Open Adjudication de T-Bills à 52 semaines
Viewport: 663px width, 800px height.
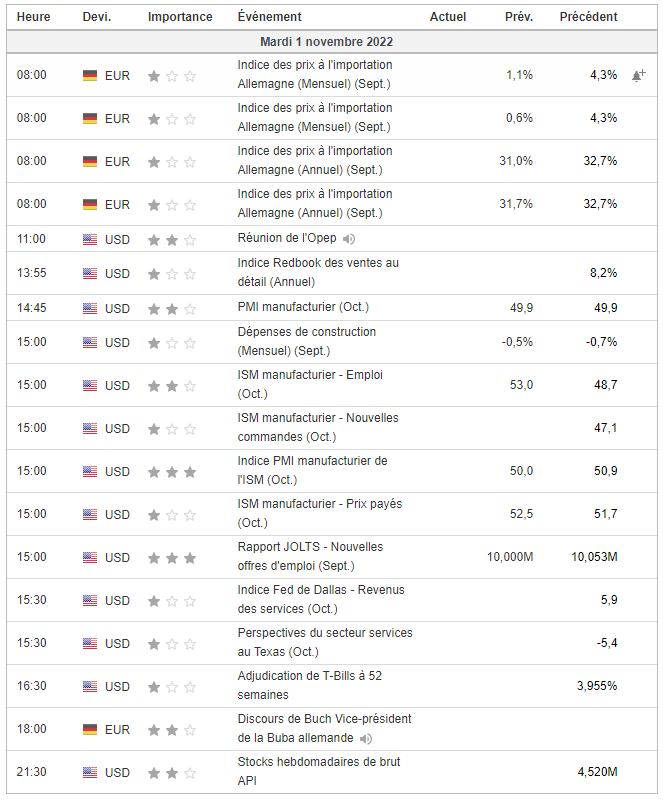(309, 685)
